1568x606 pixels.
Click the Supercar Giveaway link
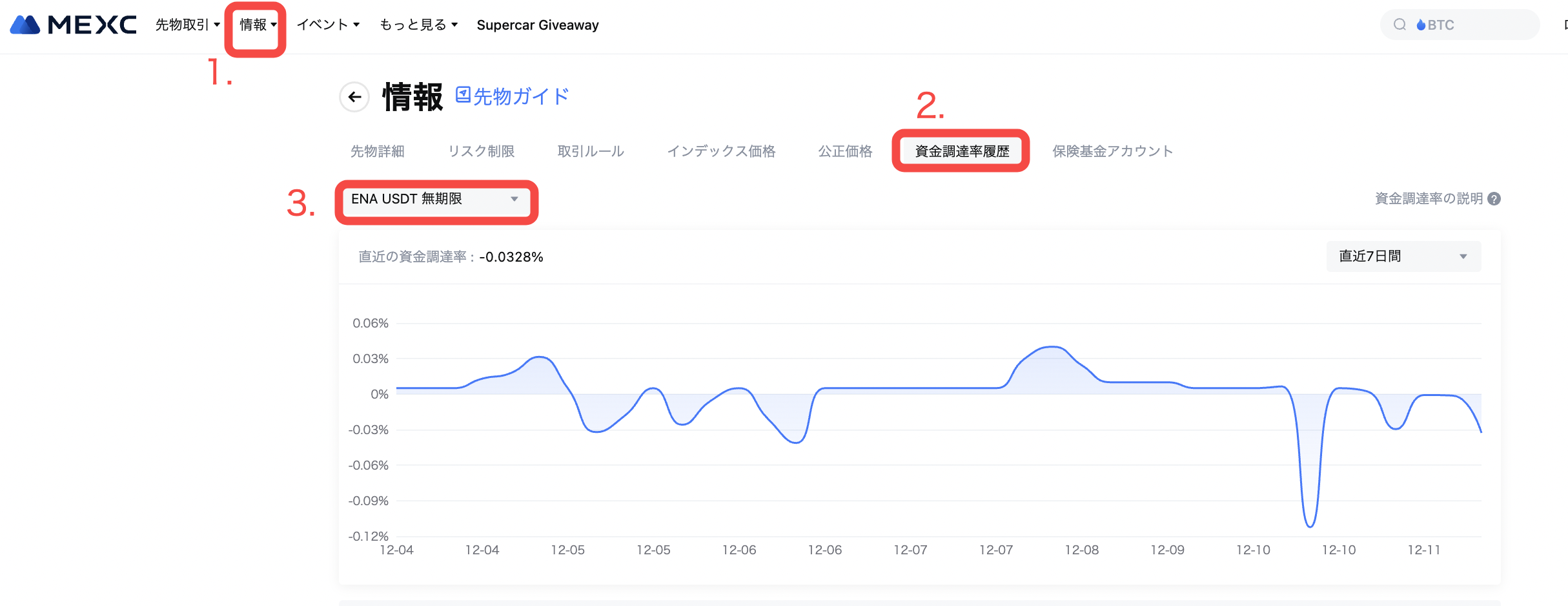tap(537, 25)
